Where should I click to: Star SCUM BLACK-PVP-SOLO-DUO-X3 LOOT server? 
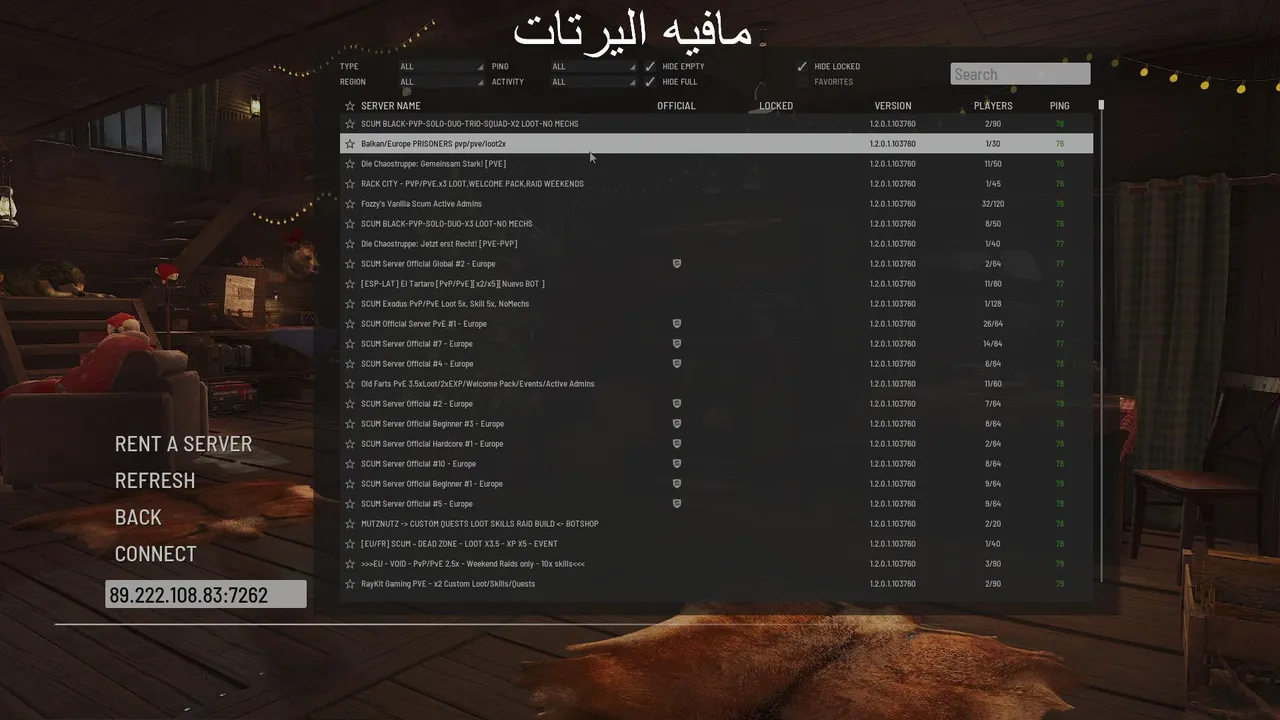tap(350, 224)
